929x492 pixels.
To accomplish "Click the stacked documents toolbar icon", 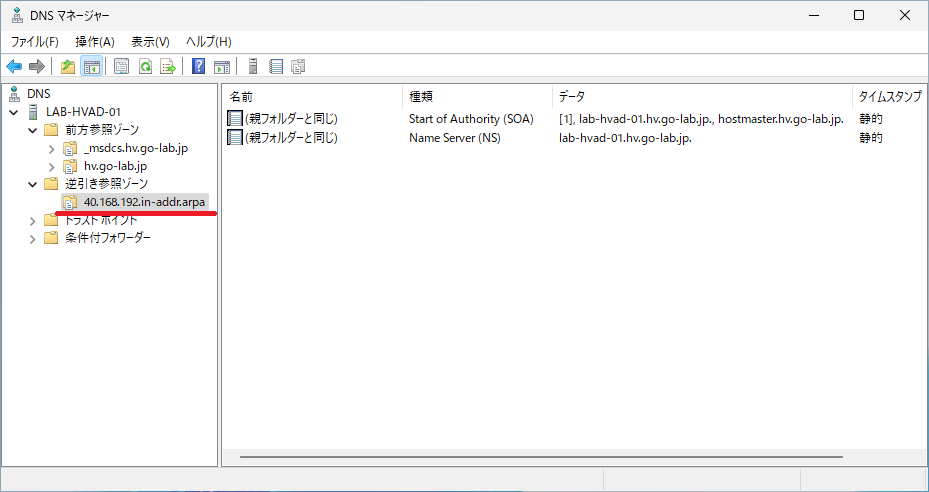I will (299, 66).
